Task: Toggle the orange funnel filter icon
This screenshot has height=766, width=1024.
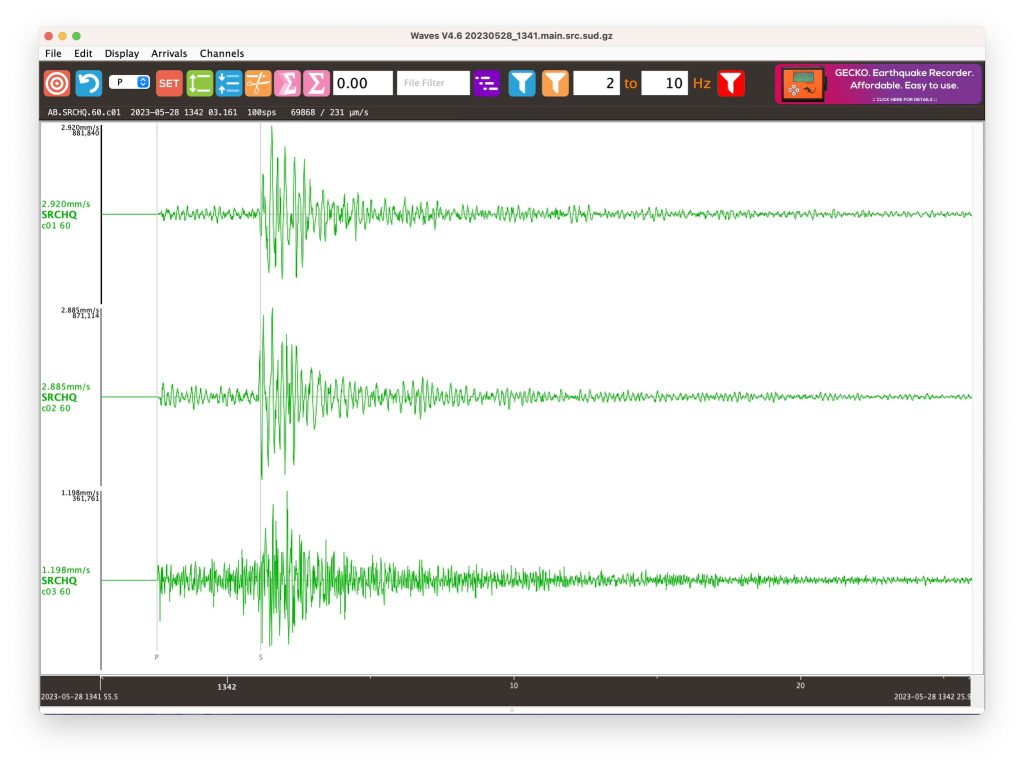Action: click(x=555, y=83)
